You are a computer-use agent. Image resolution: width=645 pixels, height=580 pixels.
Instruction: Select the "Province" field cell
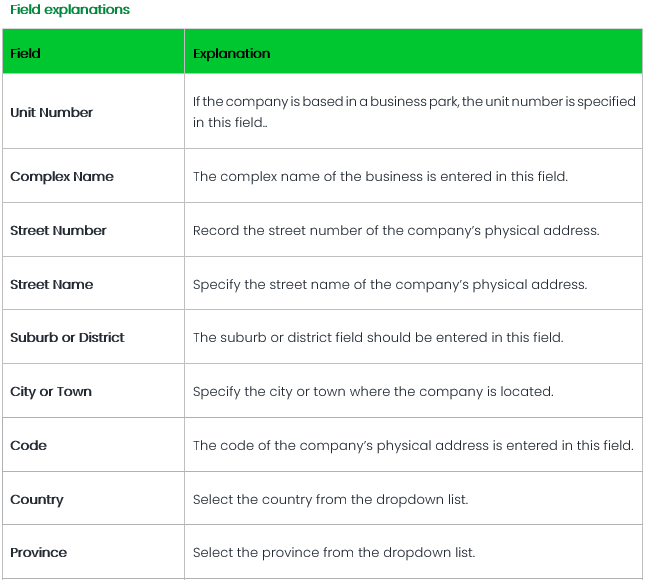pos(39,552)
